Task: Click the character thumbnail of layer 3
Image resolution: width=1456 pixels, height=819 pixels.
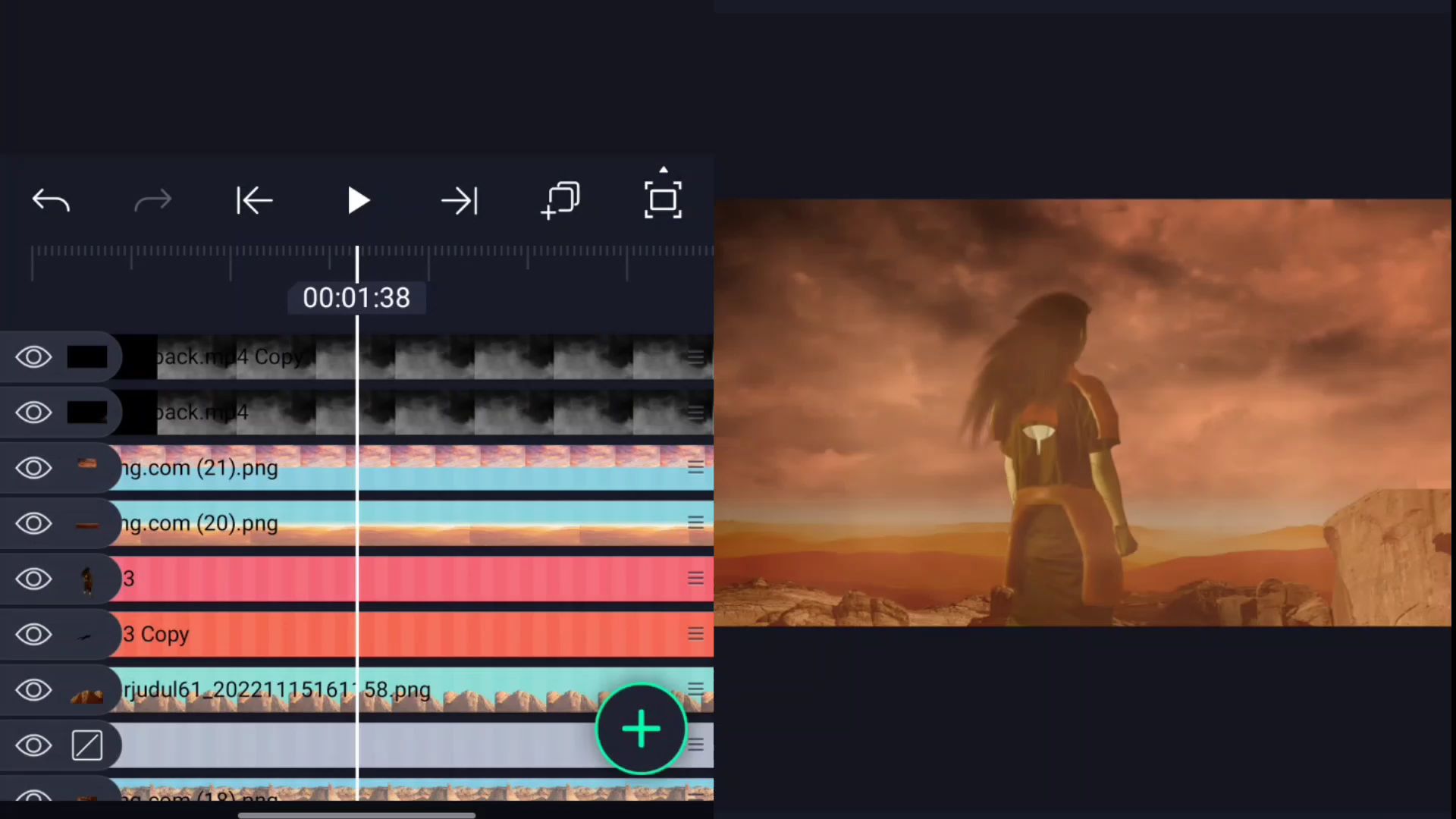Action: (x=87, y=579)
